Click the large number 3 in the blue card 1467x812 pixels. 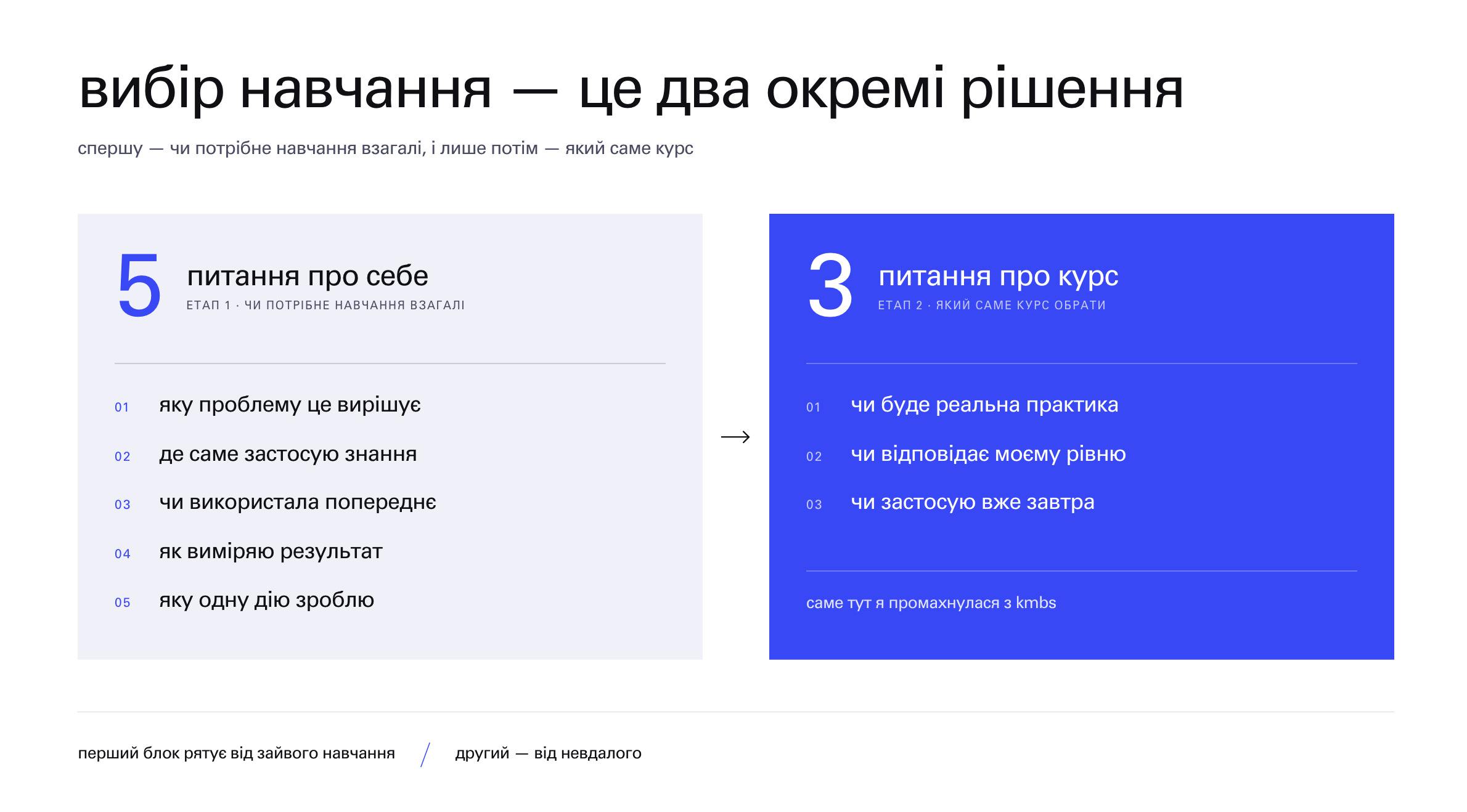pyautogui.click(x=831, y=285)
